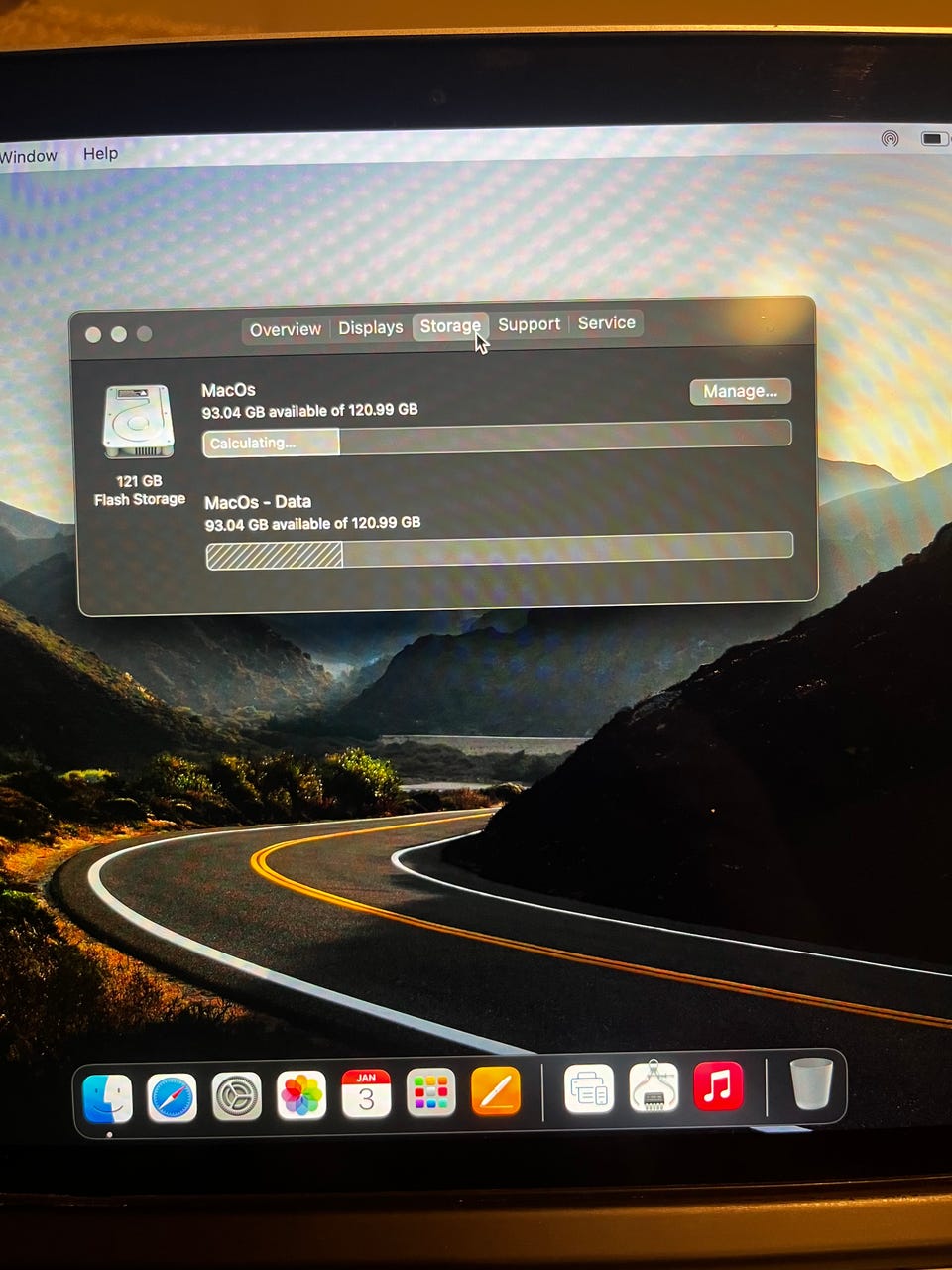This screenshot has height=1270, width=952.
Task: Click the 121 GB Flash Storage label
Action: pos(139,490)
